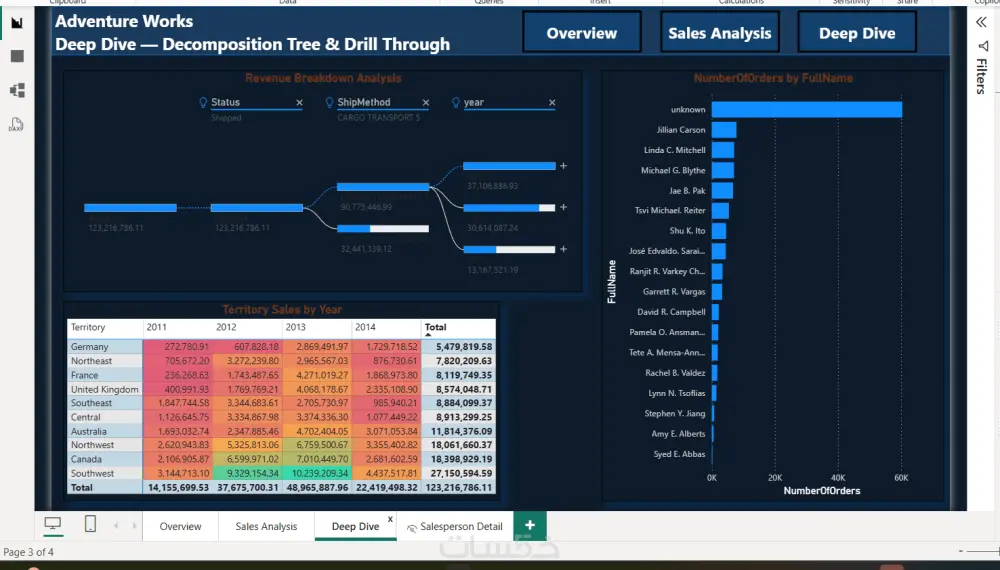Remove the ShipMethod level from tree
1000x570 pixels.
click(x=426, y=103)
